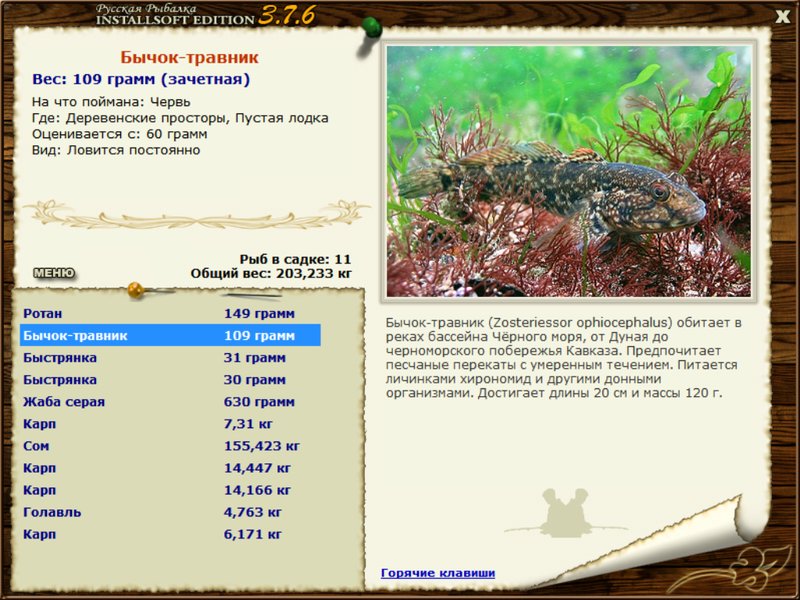Image resolution: width=800 pixels, height=600 pixels.
Task: Click the Бычок-травник fish photo
Action: click(568, 171)
